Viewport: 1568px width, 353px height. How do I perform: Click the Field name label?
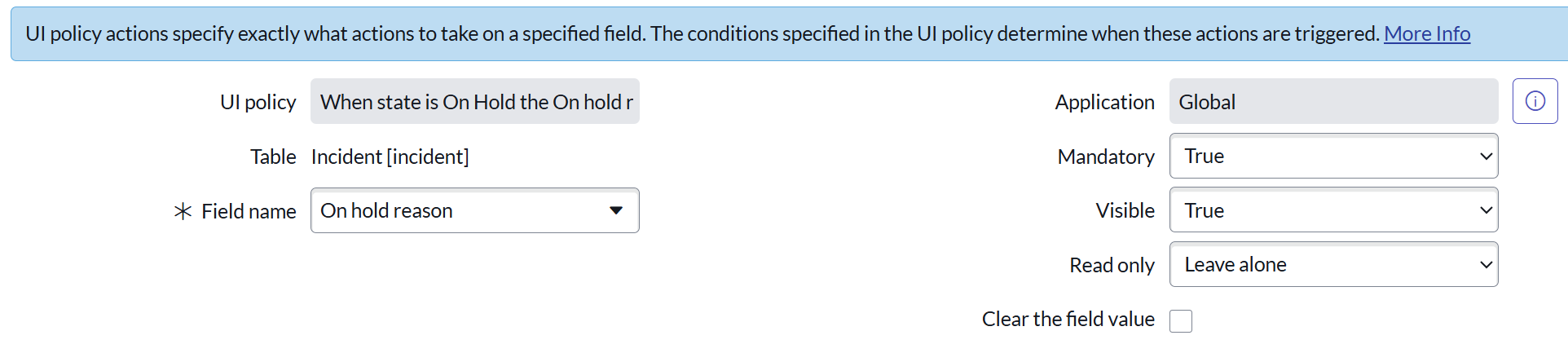click(x=249, y=211)
